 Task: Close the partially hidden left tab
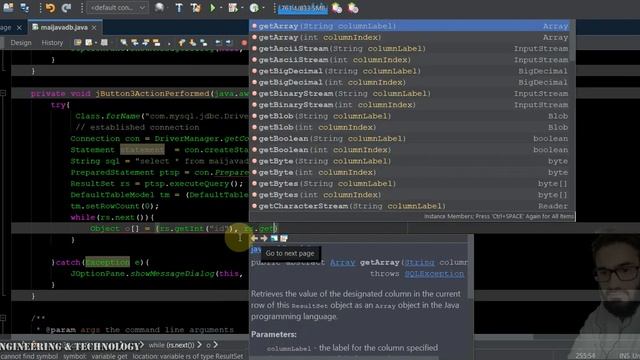(x=19, y=28)
